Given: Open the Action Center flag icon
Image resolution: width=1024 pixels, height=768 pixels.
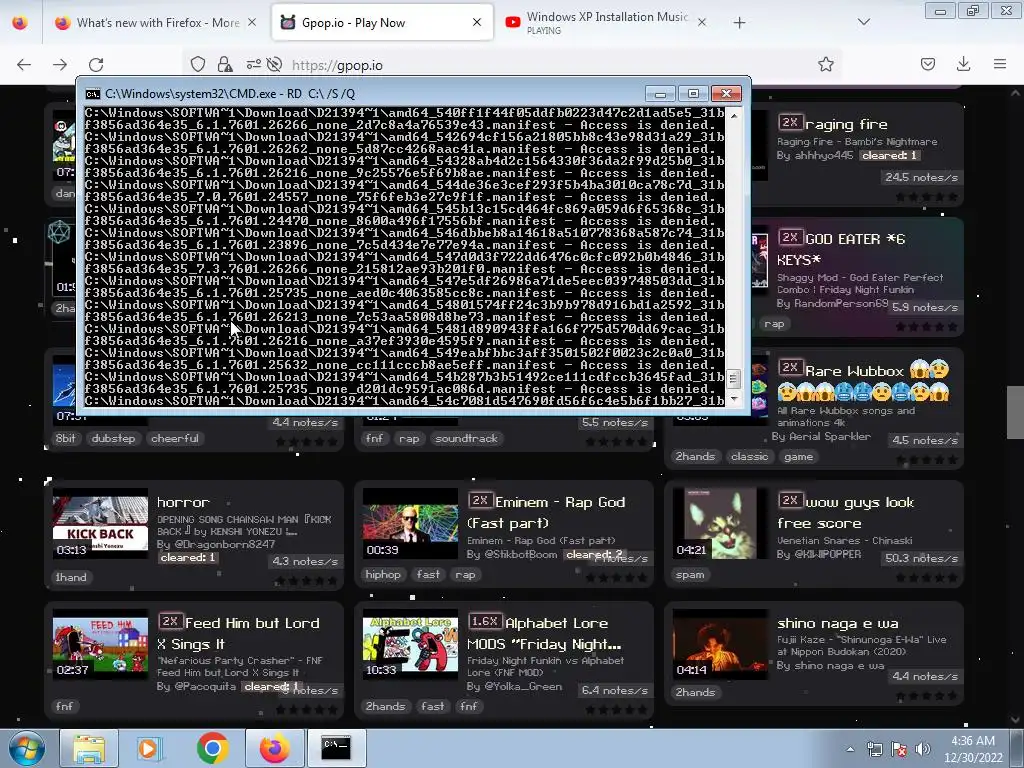Looking at the screenshot, I should pos(899,750).
